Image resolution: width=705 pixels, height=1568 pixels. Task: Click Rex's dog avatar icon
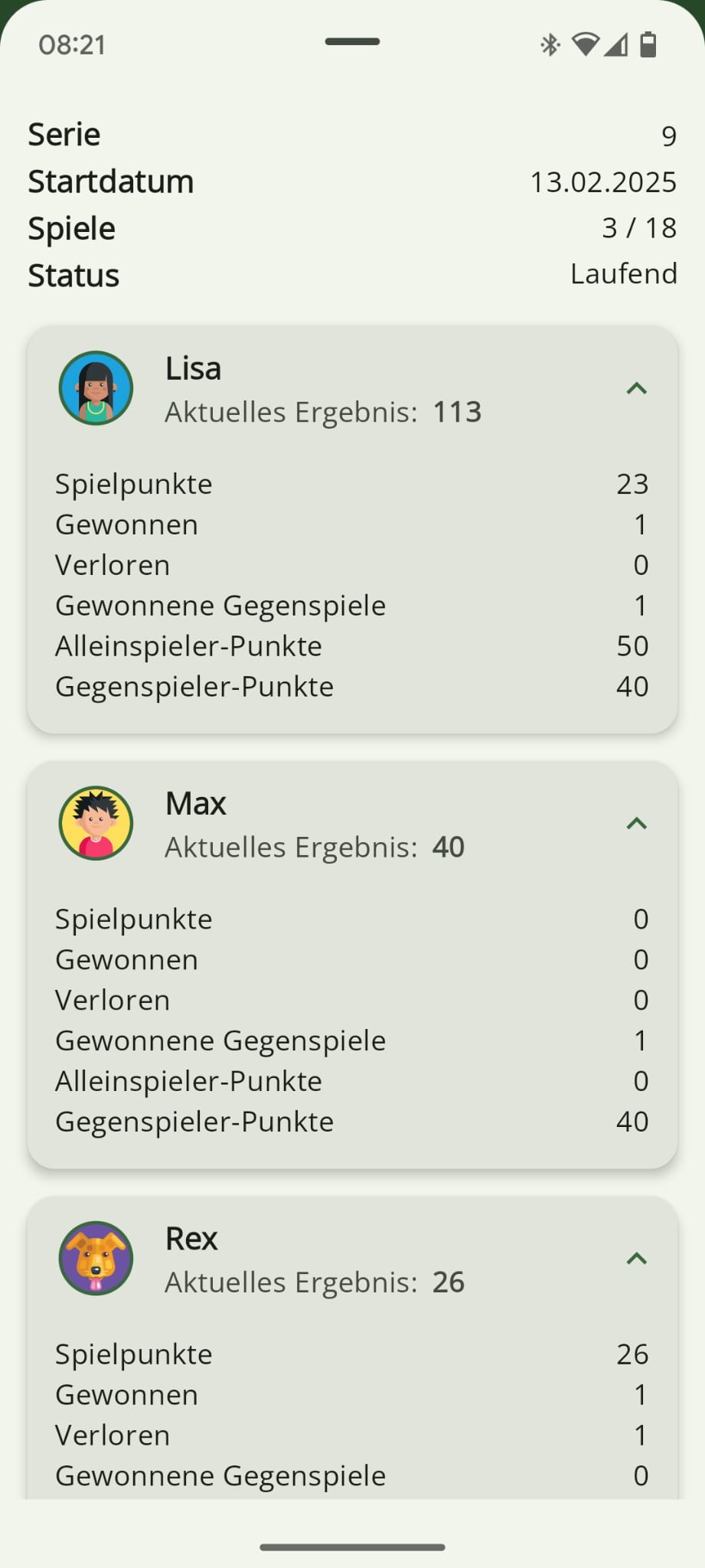click(96, 1258)
